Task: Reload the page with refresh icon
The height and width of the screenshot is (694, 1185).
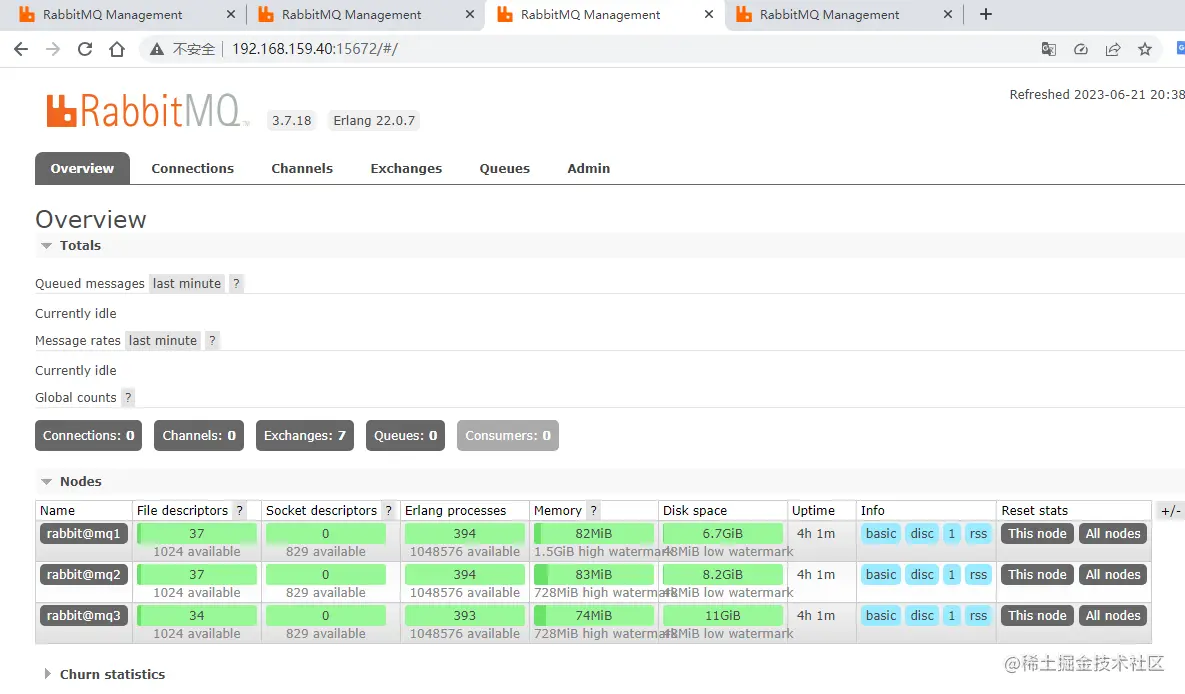Action: coord(85,49)
